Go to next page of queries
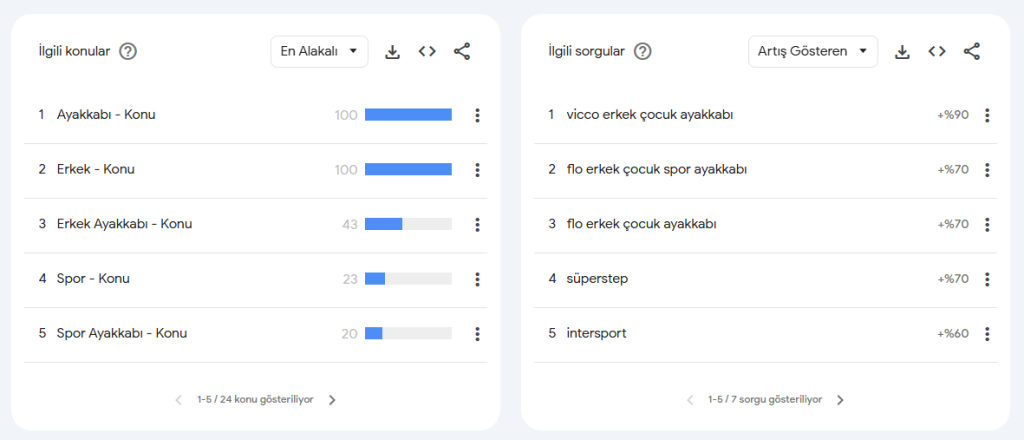The height and width of the screenshot is (440, 1024). pyautogui.click(x=840, y=400)
